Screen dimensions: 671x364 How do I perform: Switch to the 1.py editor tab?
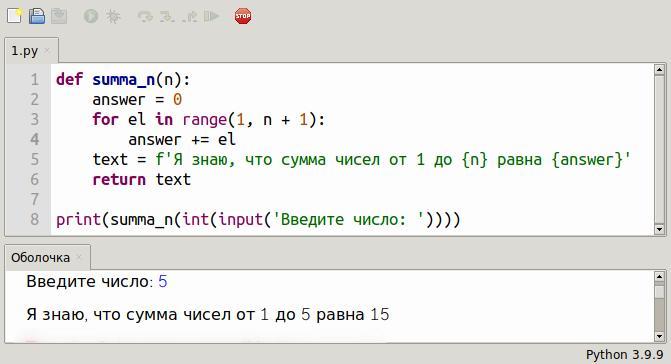25,51
